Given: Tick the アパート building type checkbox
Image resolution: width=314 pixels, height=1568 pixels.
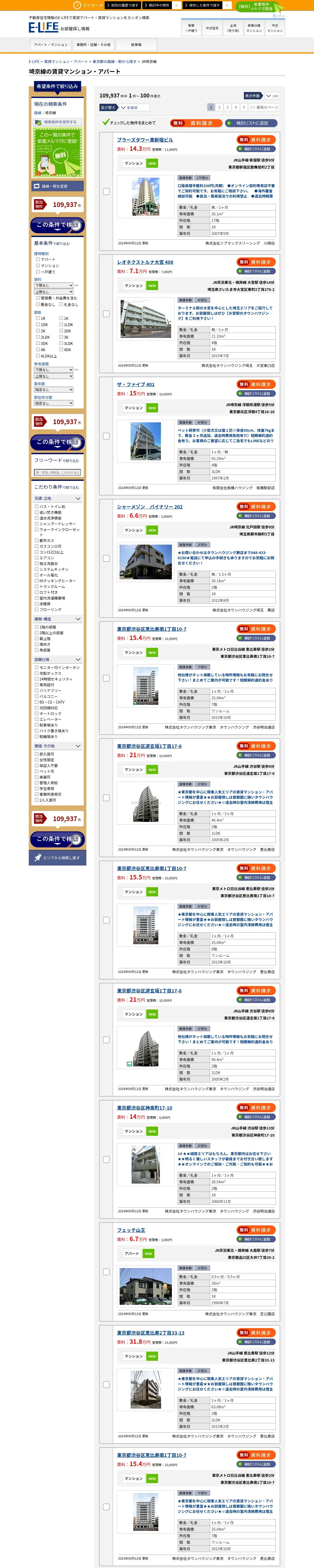Looking at the screenshot, I should [x=38, y=259].
